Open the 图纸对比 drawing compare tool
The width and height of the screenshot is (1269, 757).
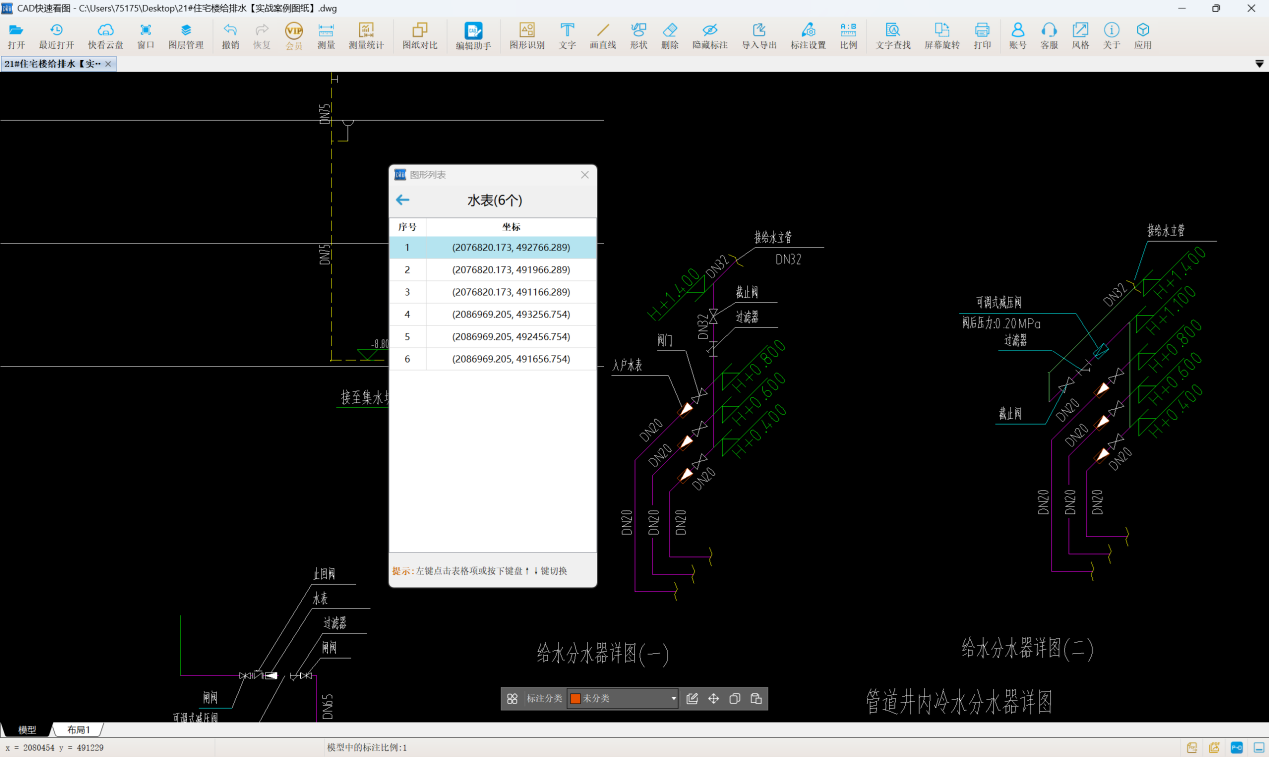pyautogui.click(x=420, y=36)
